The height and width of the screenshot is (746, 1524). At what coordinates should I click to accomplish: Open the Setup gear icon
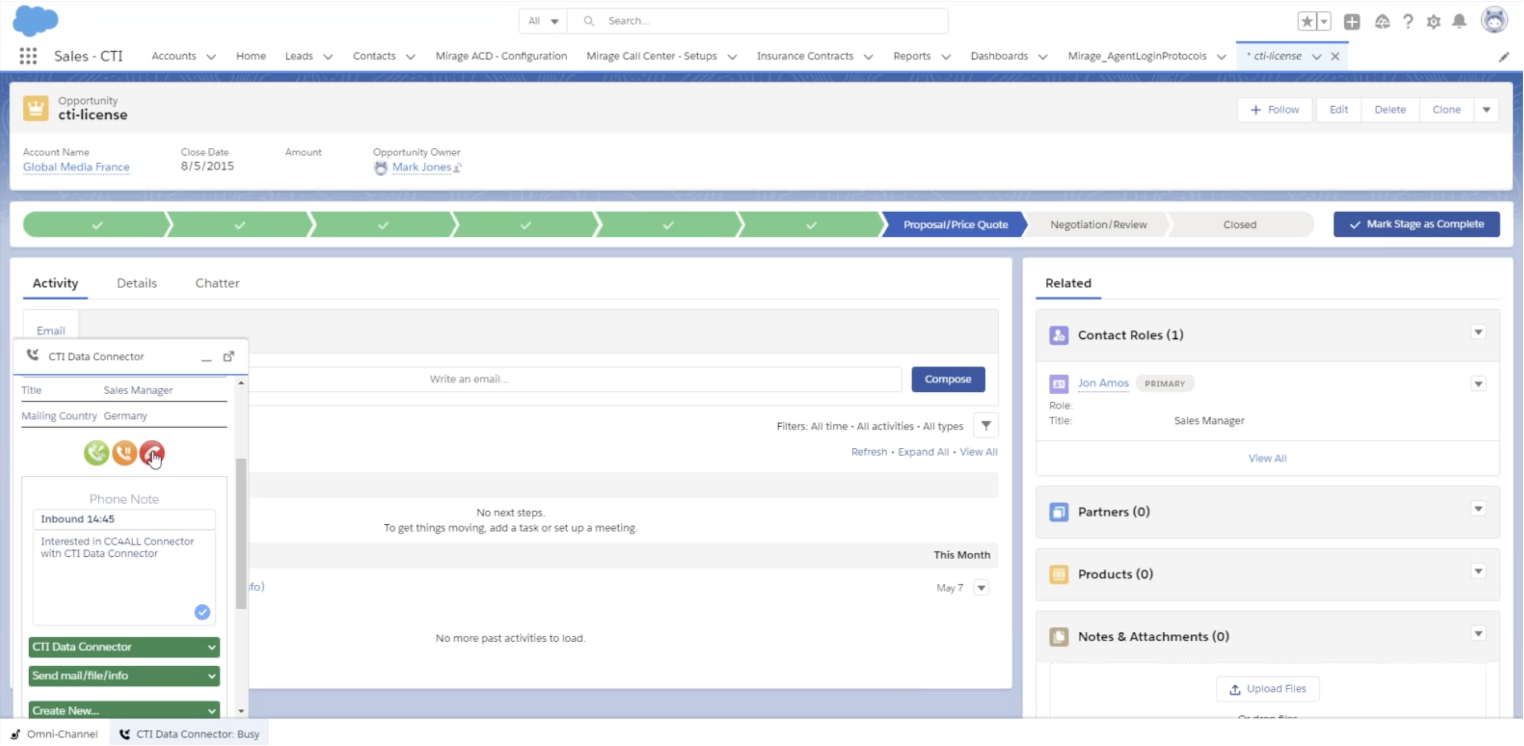click(x=1434, y=21)
